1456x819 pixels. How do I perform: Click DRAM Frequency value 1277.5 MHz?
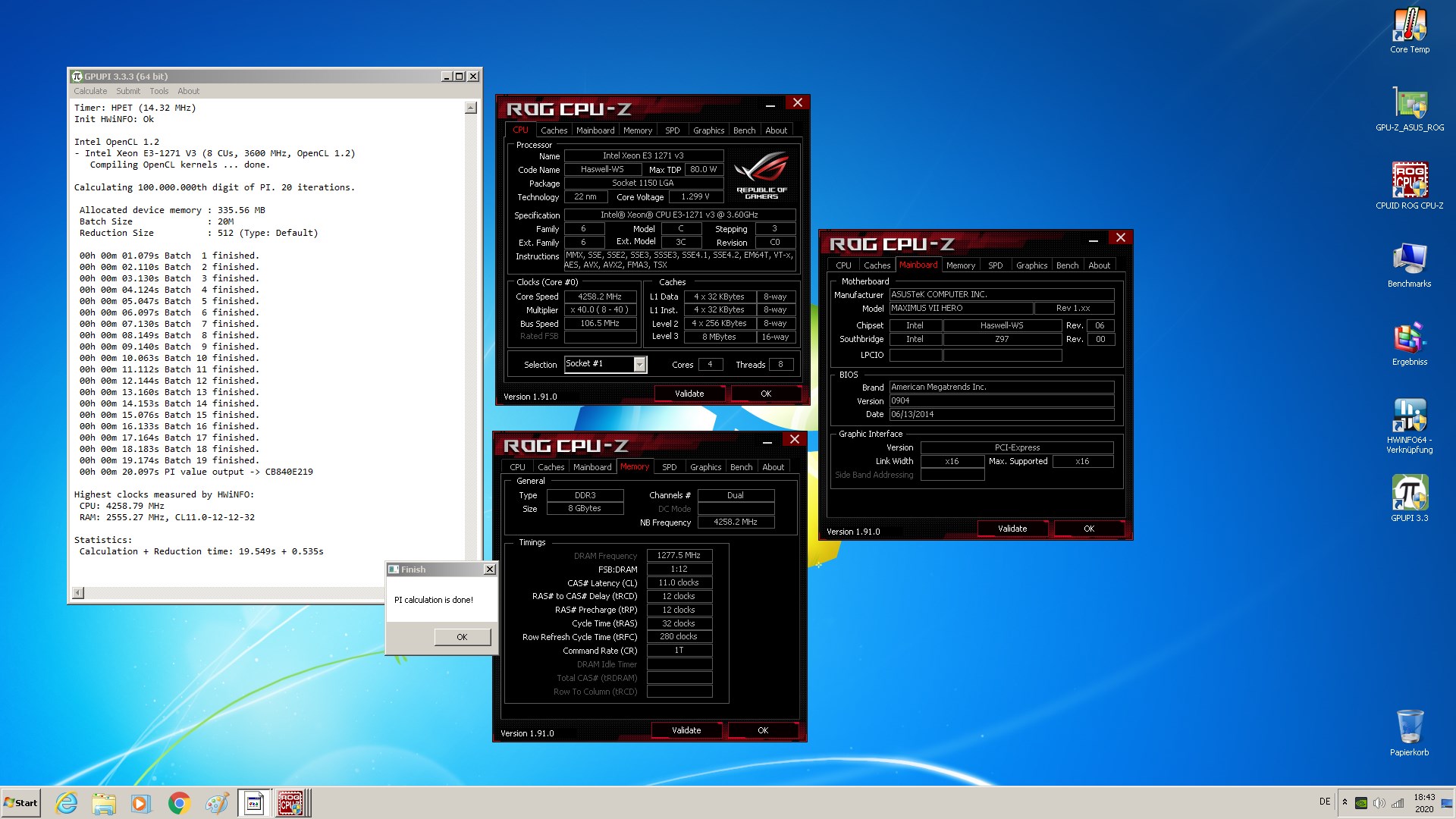click(x=679, y=555)
